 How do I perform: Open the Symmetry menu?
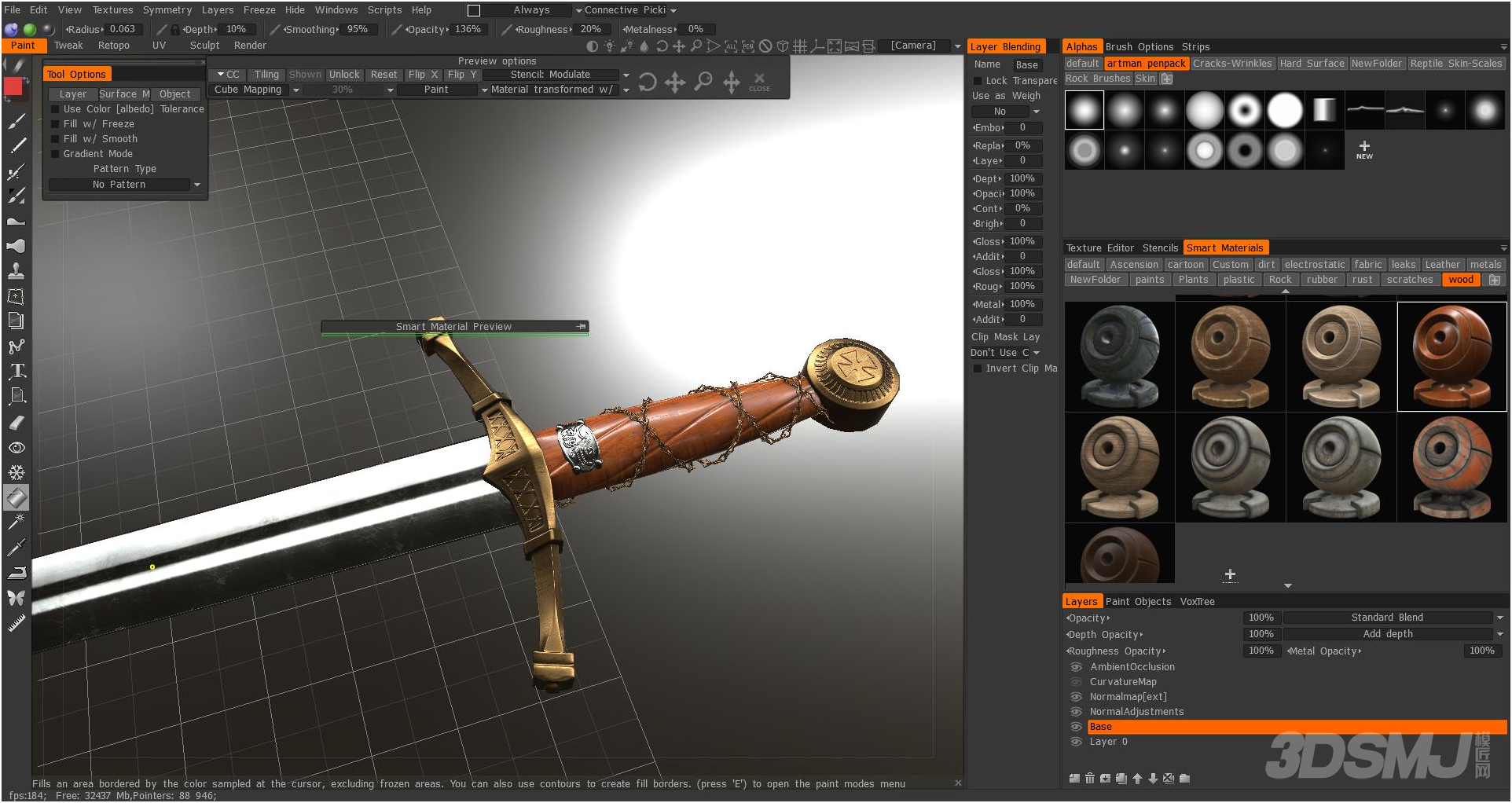point(167,10)
